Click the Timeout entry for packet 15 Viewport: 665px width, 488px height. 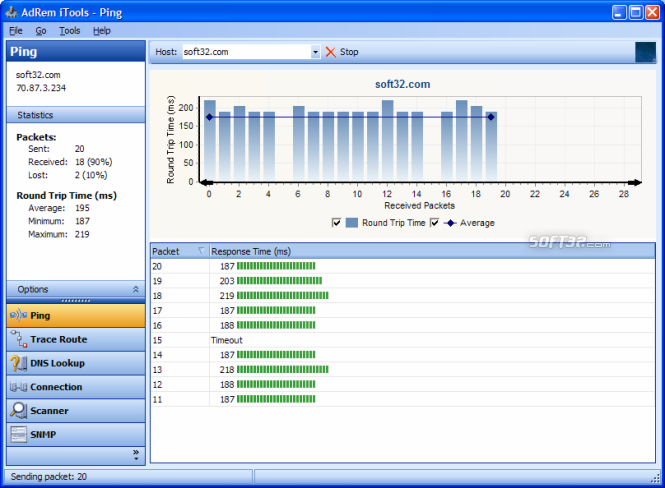coord(226,340)
